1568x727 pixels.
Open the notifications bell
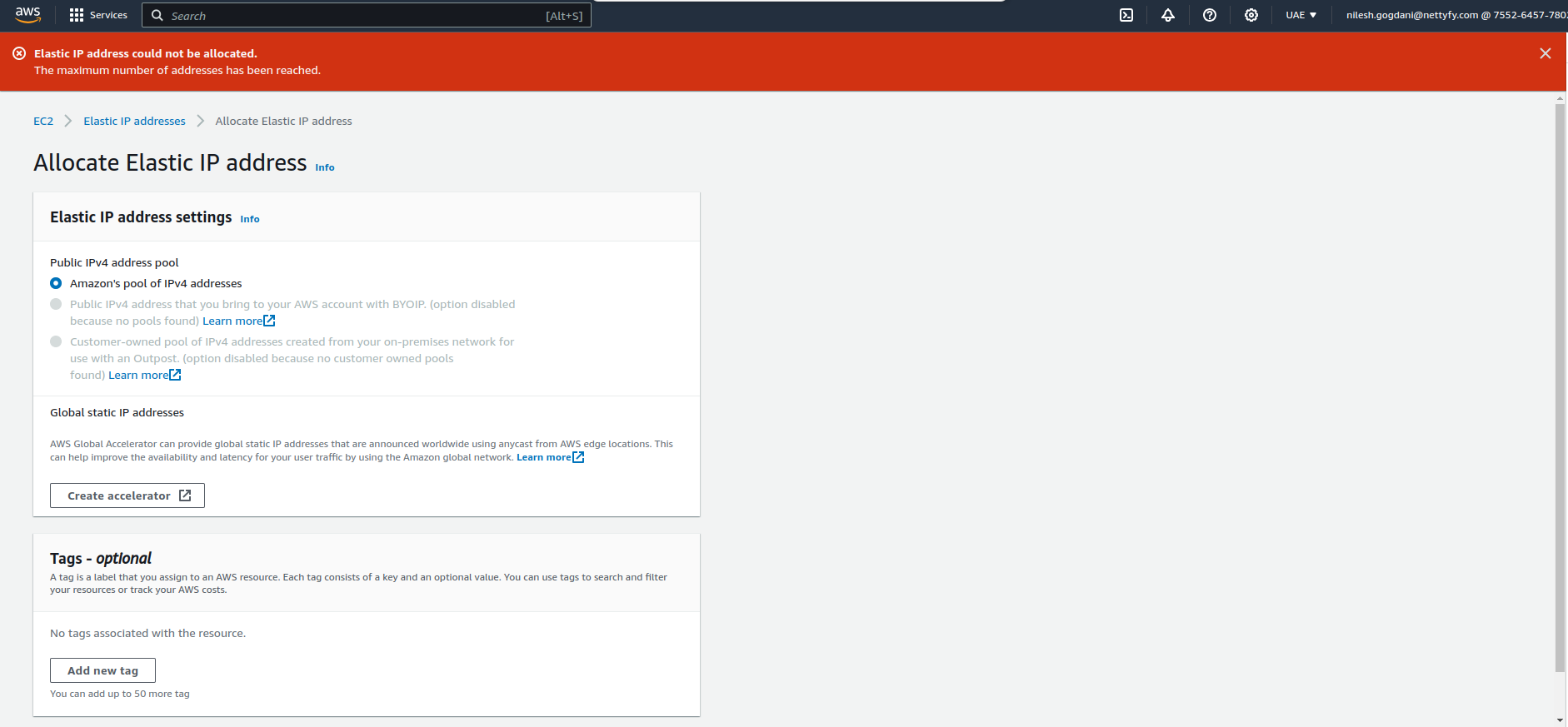click(x=1168, y=15)
